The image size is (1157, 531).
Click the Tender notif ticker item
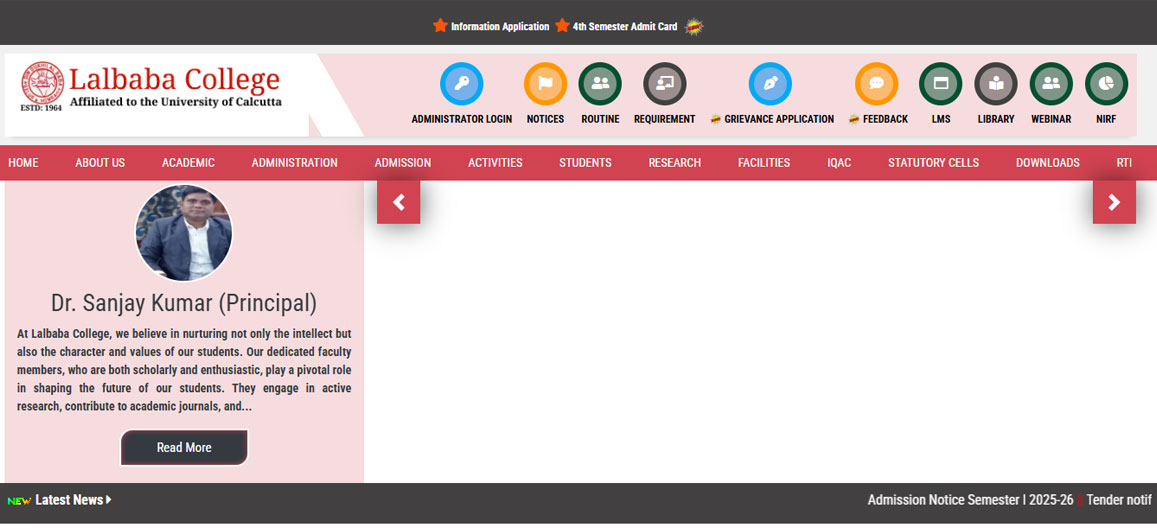click(1119, 500)
